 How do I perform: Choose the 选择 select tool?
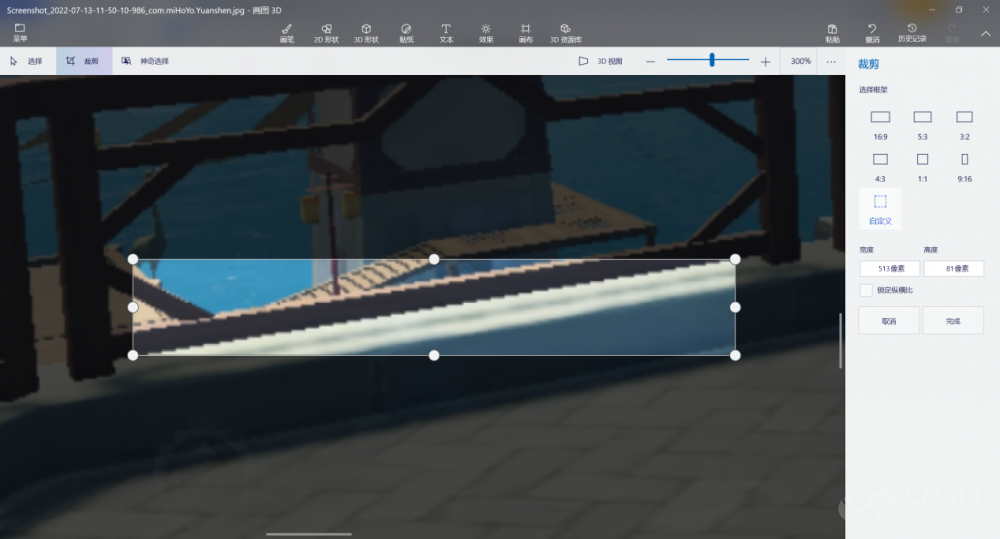point(26,61)
